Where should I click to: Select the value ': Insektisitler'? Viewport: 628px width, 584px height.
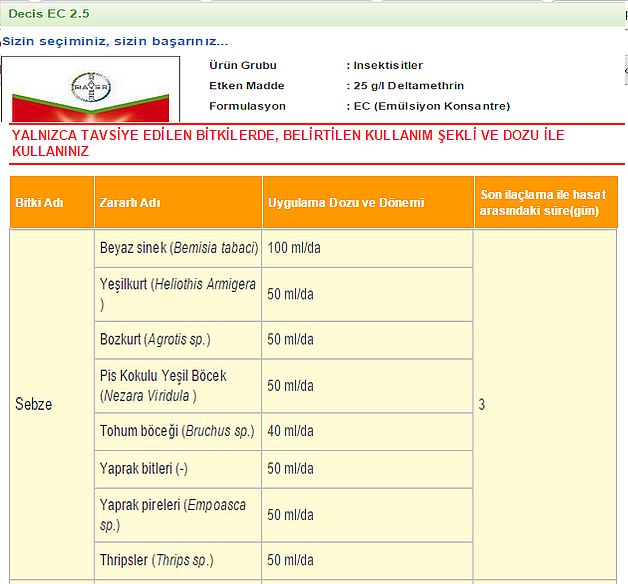[384, 65]
